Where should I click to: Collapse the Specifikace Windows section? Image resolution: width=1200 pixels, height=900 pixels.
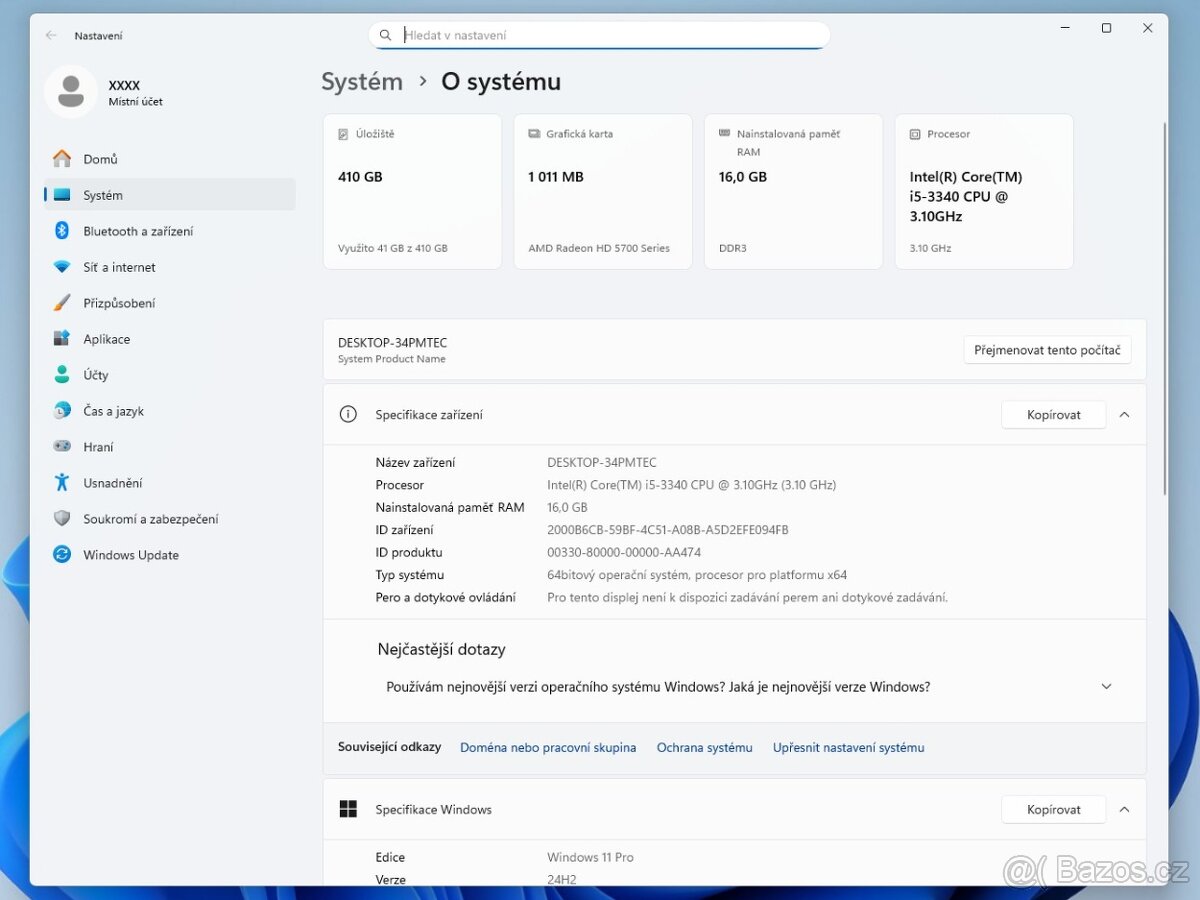tap(1124, 809)
